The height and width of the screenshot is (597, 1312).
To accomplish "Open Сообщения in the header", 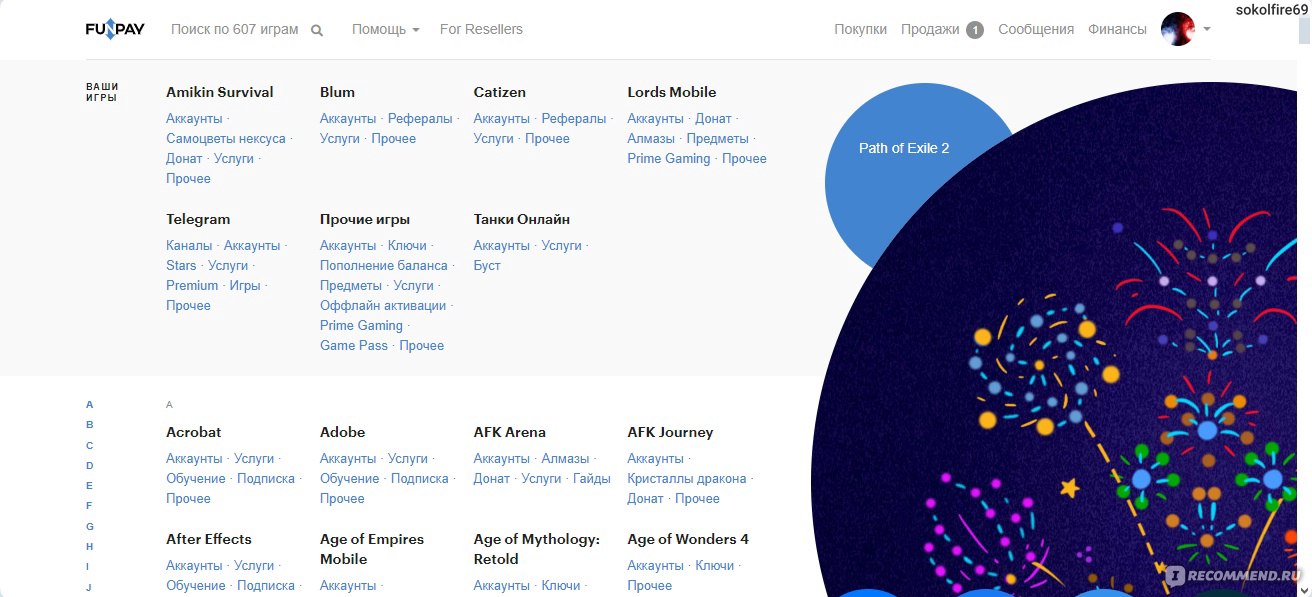I will point(1036,29).
